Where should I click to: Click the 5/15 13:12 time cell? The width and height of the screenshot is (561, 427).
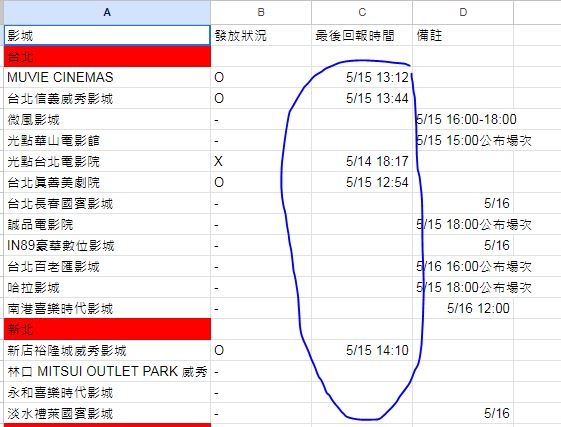362,77
